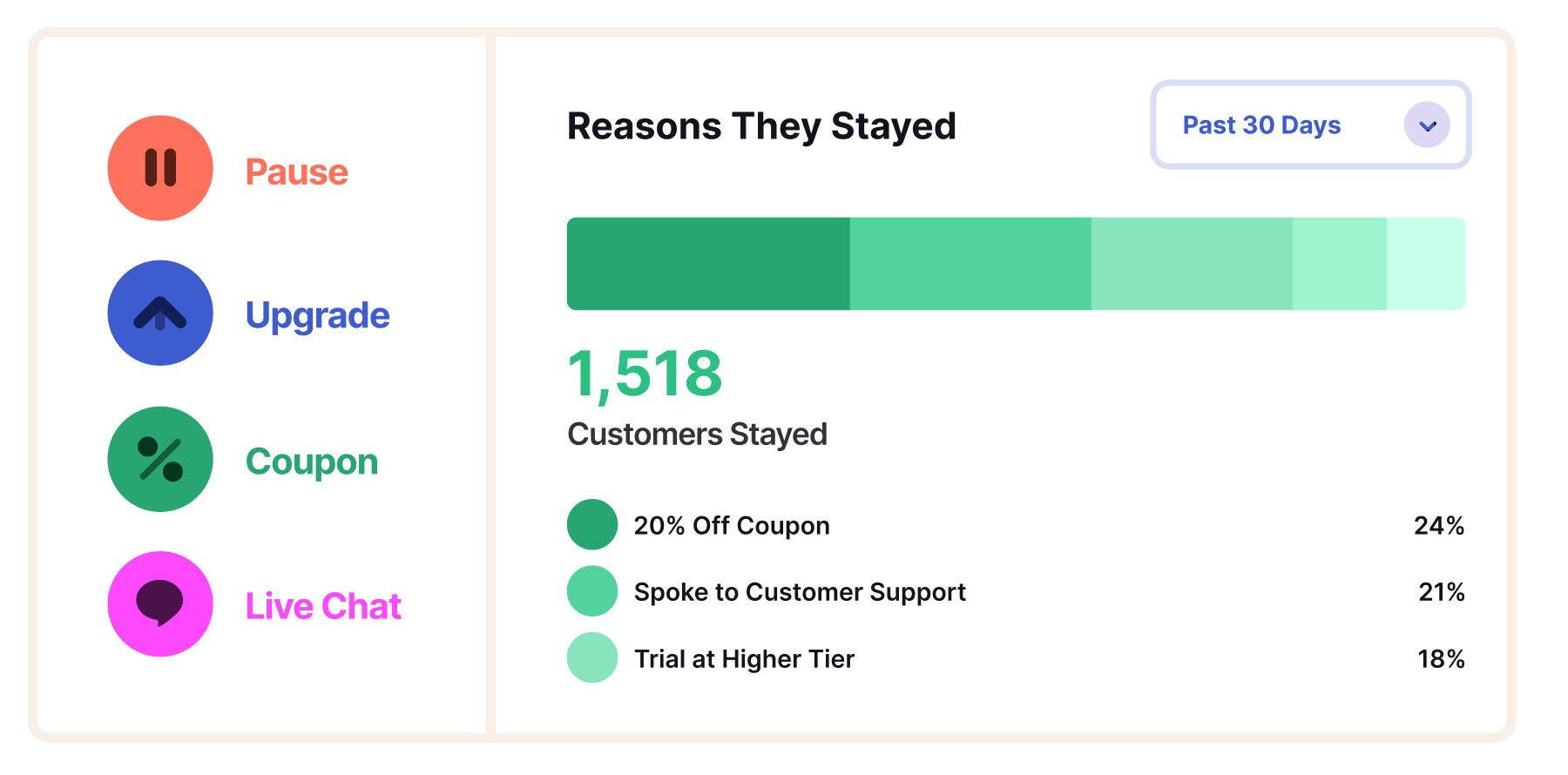Select the Pause menu label

(296, 172)
